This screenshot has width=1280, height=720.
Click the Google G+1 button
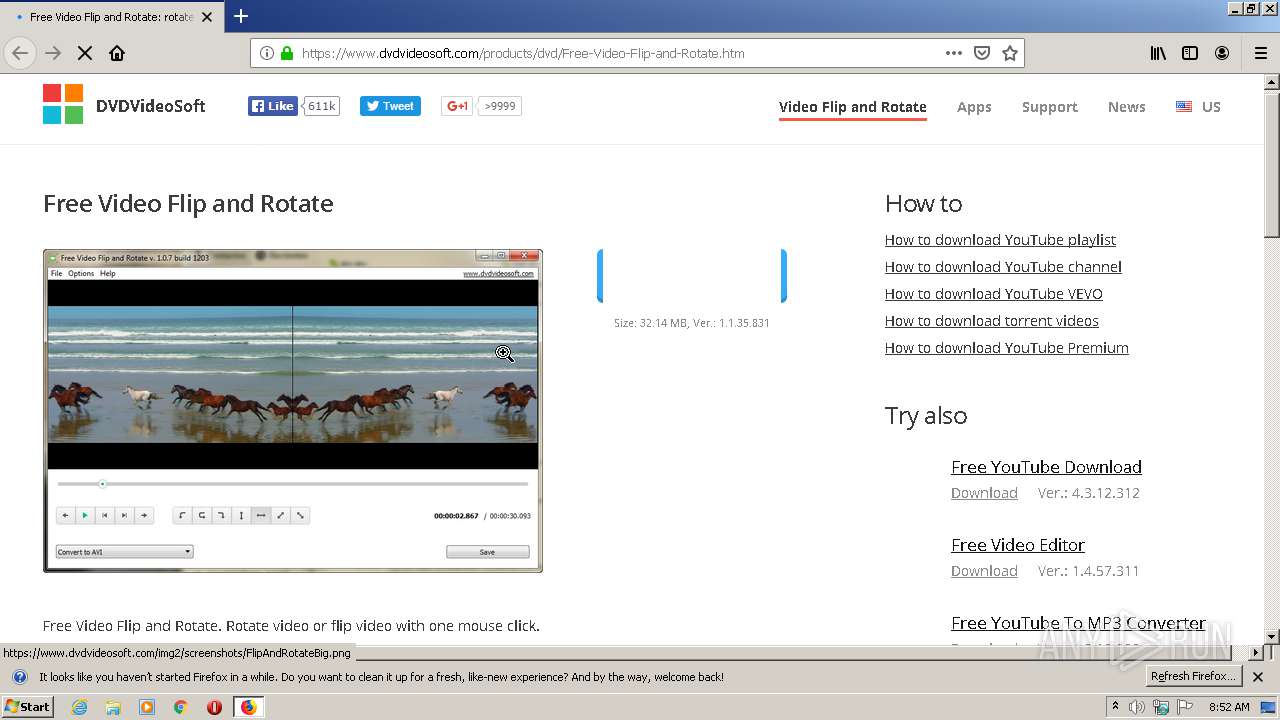point(457,106)
